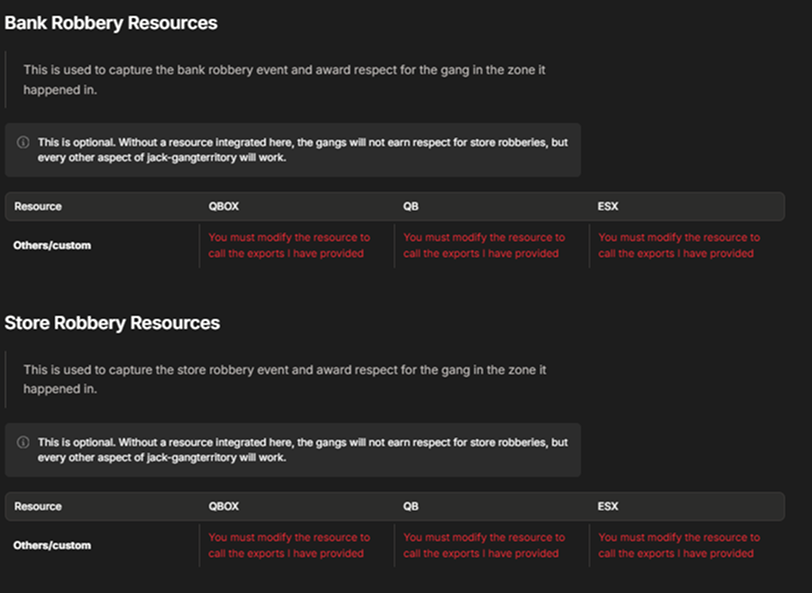The width and height of the screenshot is (812, 593).
Task: Click Others/custom row in store robbery table
Action: point(395,545)
